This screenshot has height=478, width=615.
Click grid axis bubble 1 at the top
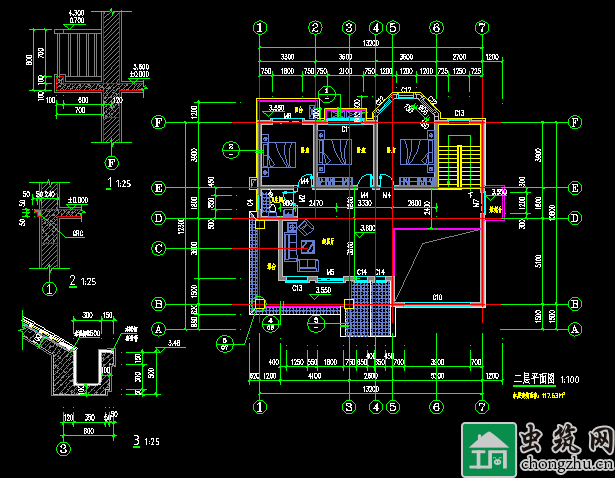pos(260,28)
